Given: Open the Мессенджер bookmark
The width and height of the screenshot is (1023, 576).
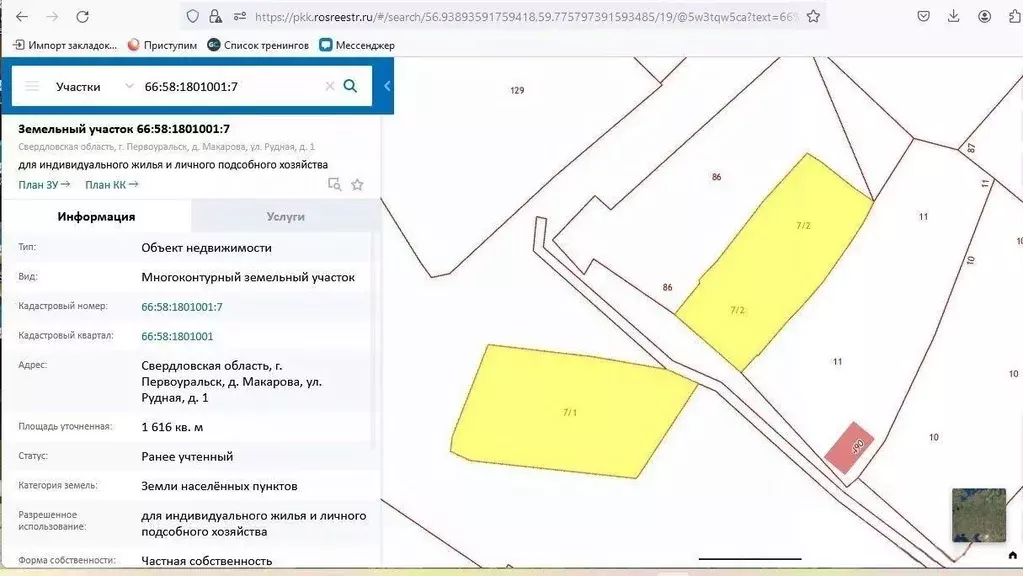Looking at the screenshot, I should point(357,45).
